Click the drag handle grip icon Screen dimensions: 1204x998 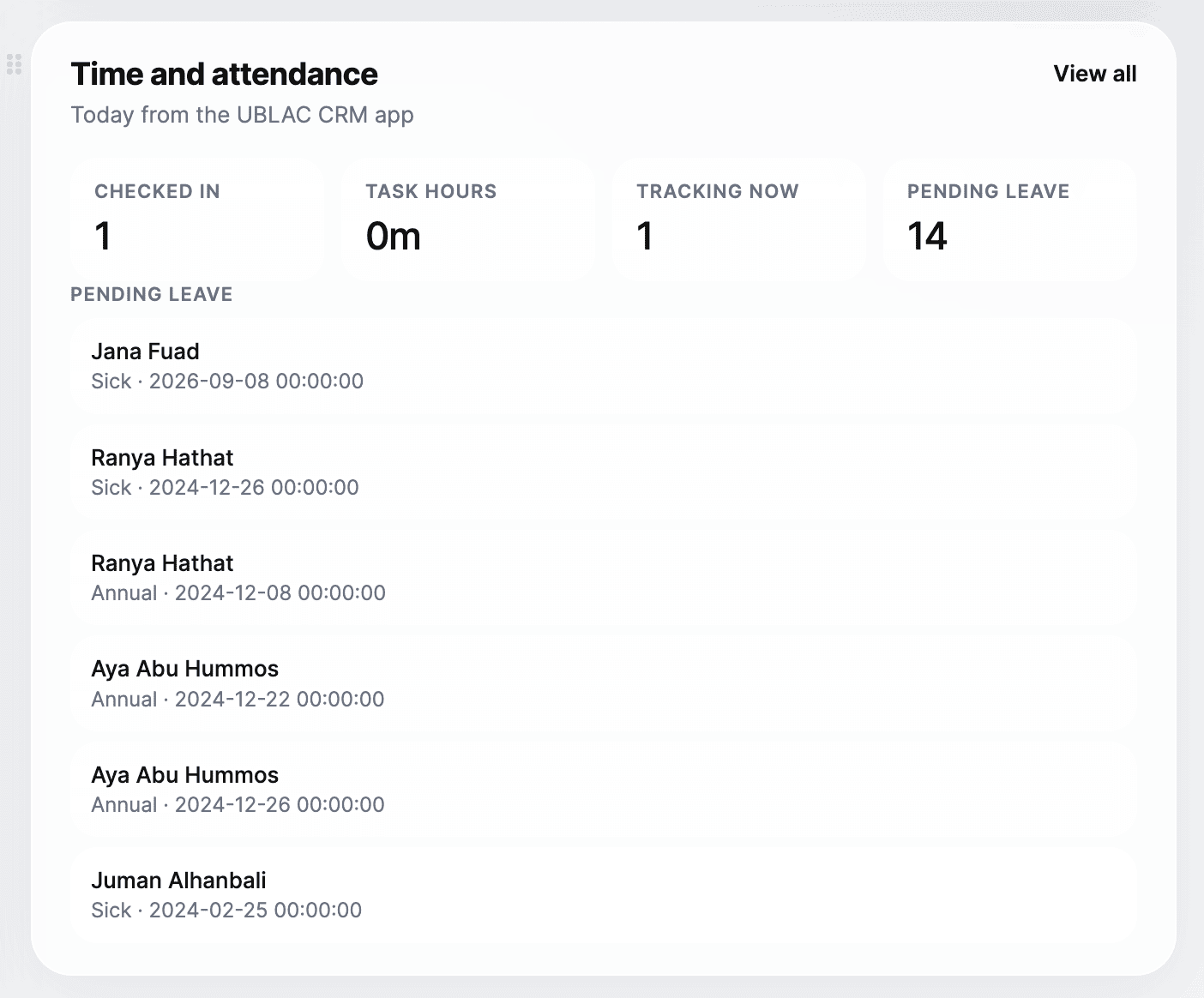pyautogui.click(x=14, y=64)
